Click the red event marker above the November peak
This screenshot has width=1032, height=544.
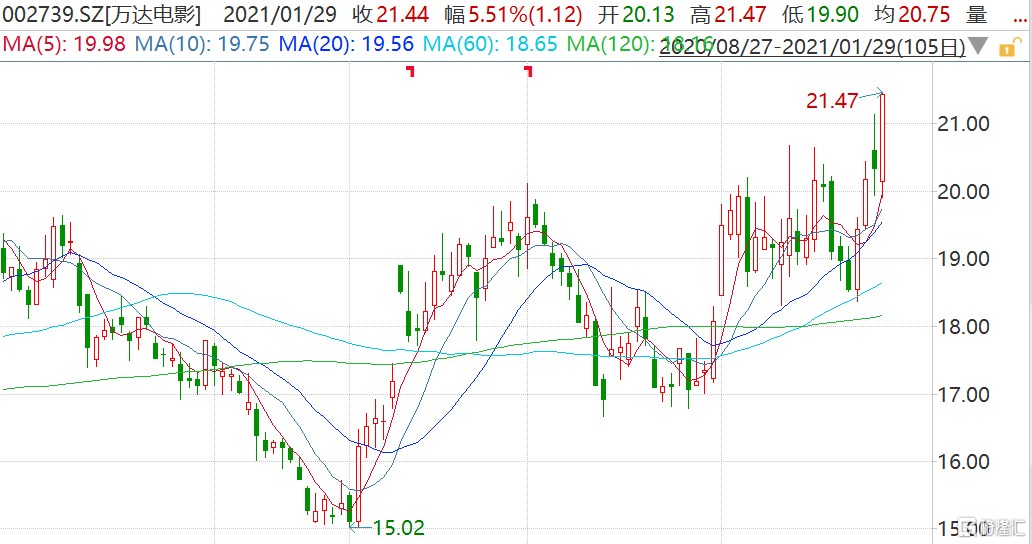[x=528, y=71]
